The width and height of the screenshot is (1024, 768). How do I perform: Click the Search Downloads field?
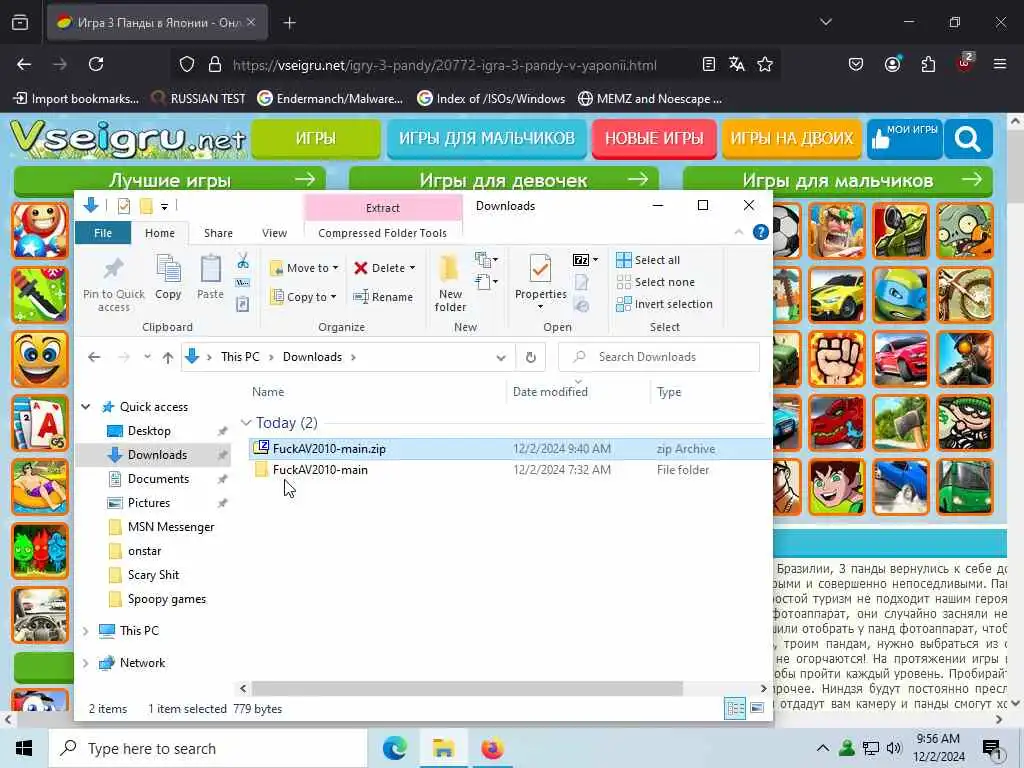659,357
